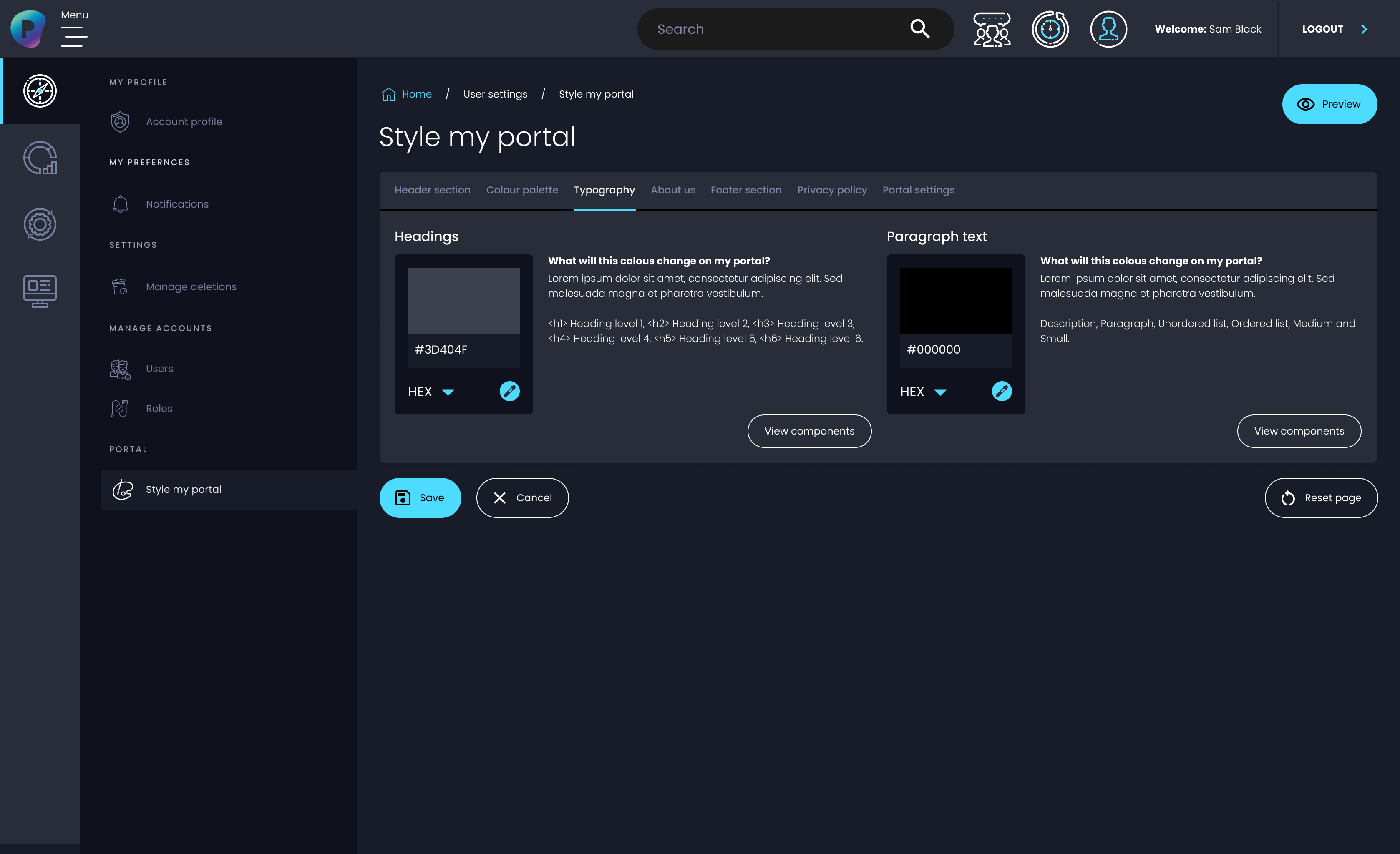Click the LOGOUT chevron arrow
Image resolution: width=1400 pixels, height=854 pixels.
1364,29
